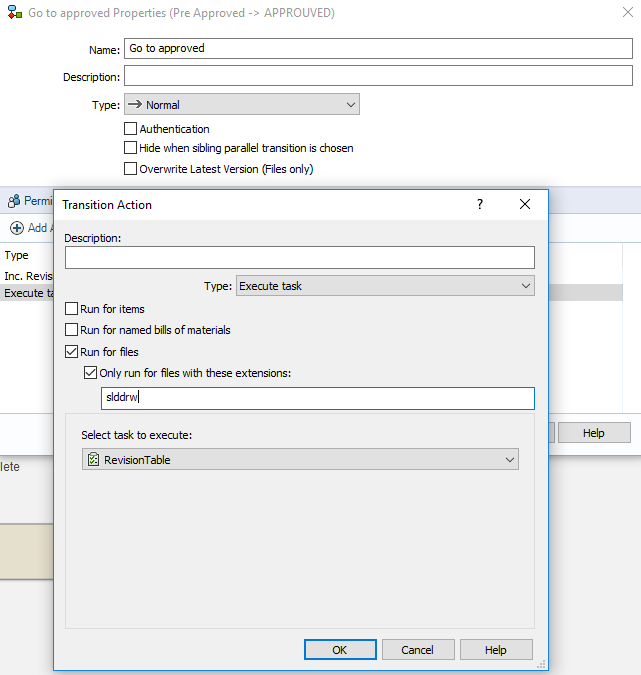Click into the slddrw extensions field

[317, 398]
